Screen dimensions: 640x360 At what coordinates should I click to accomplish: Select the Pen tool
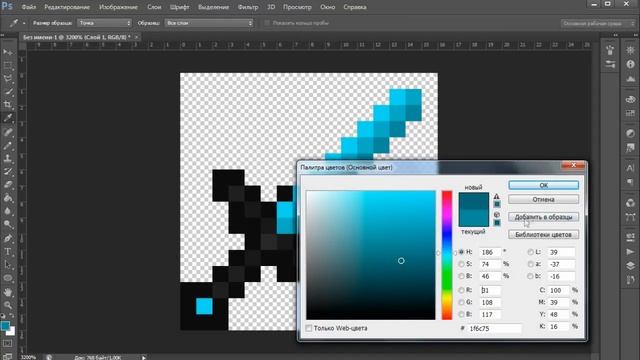[x=8, y=238]
